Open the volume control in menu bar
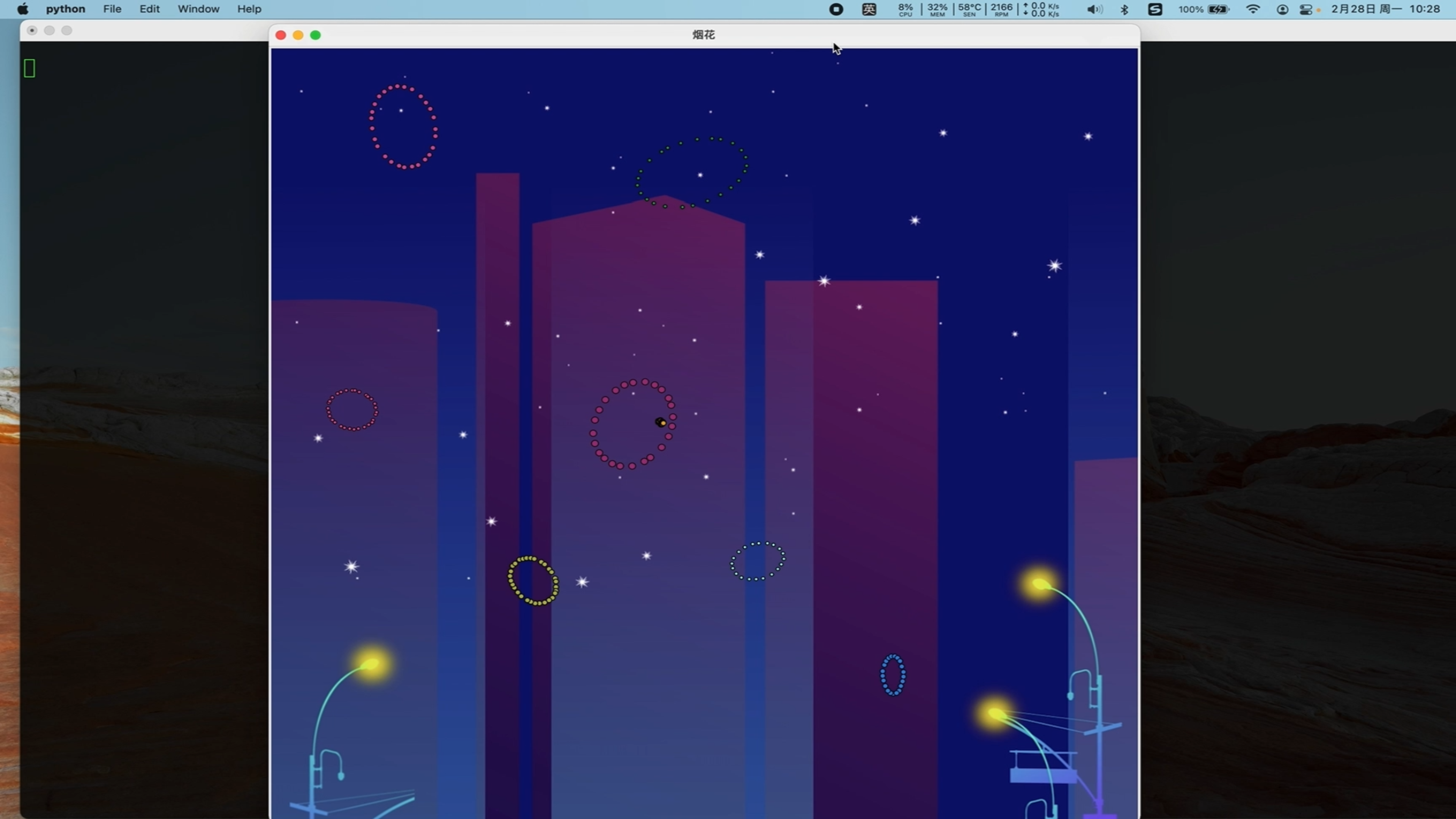1456x819 pixels. pyautogui.click(x=1094, y=9)
